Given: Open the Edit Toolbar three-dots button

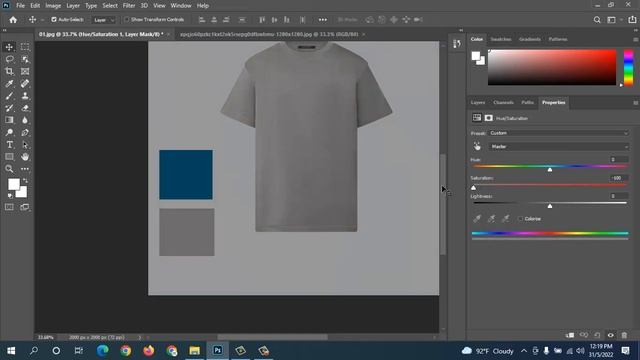Looking at the screenshot, I should point(25,169).
